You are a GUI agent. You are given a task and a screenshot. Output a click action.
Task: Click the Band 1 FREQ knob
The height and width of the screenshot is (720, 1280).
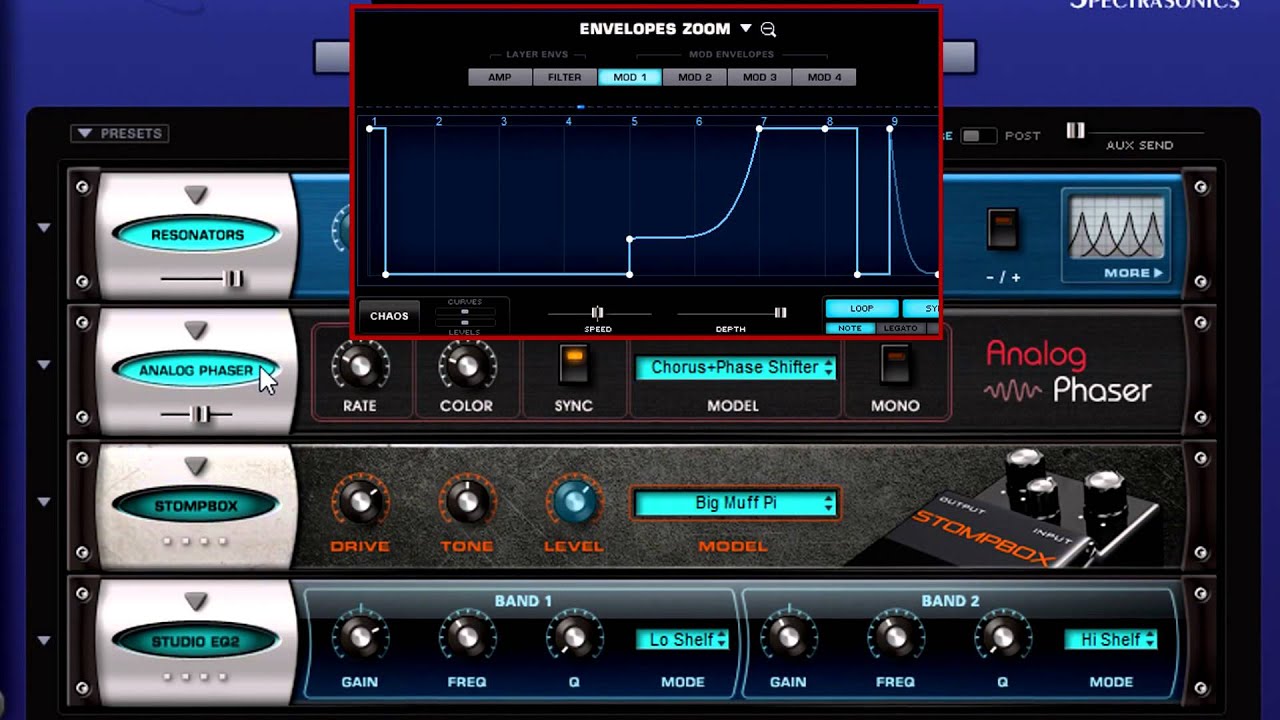466,638
